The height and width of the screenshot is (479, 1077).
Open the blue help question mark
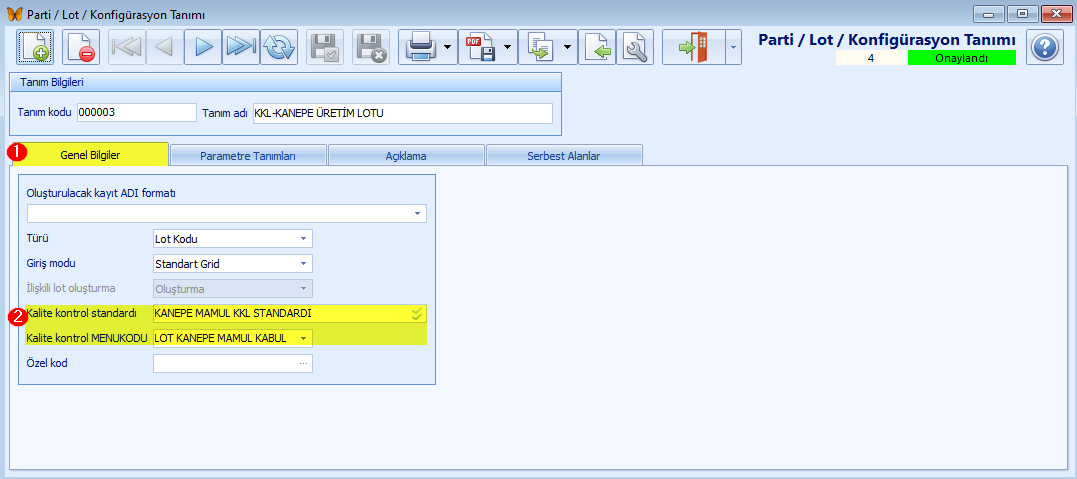coord(1044,47)
